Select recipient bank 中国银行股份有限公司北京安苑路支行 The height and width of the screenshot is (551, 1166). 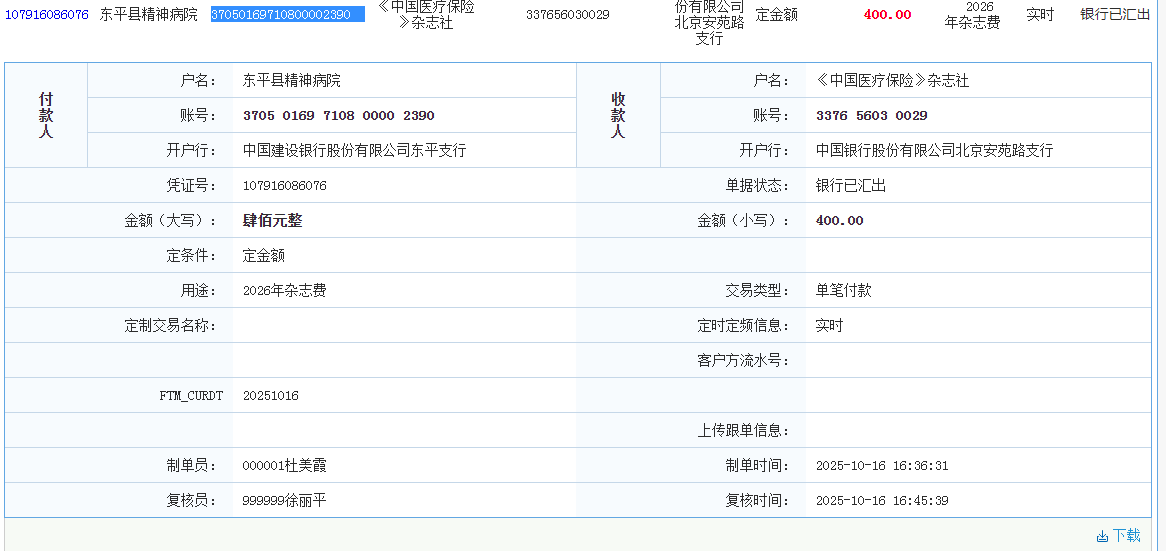(x=934, y=150)
